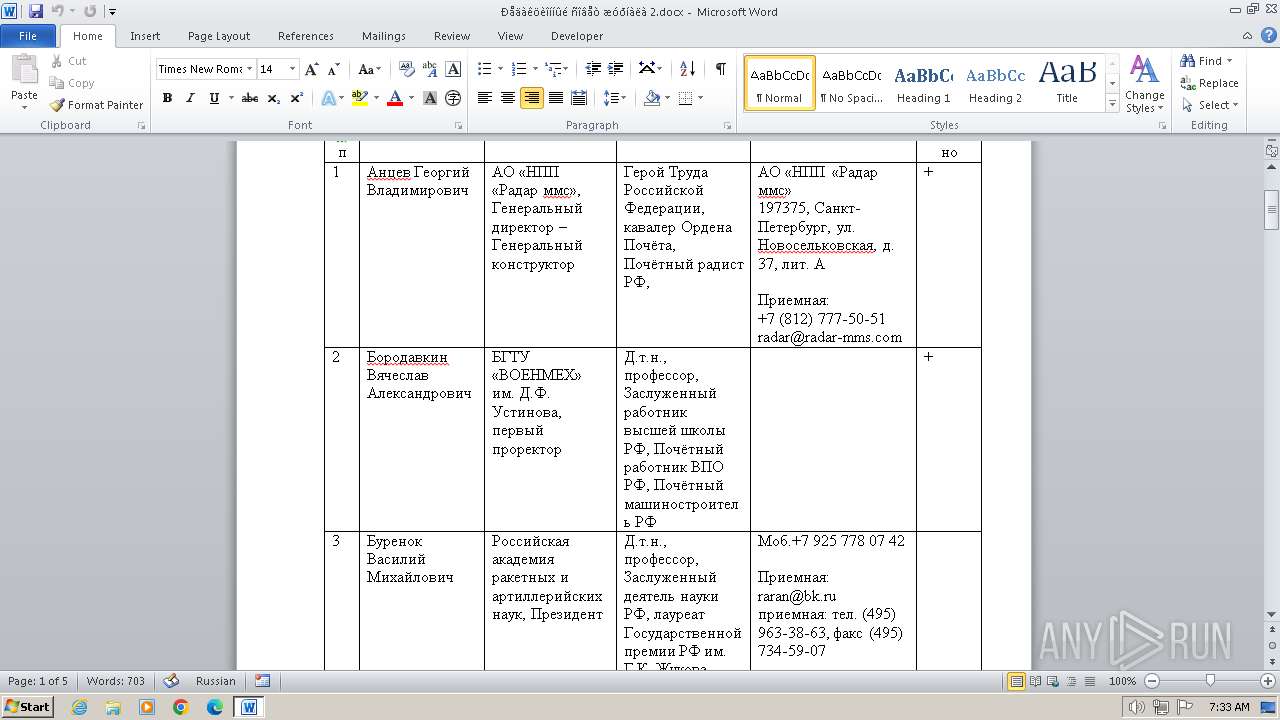Open the File tab
1280x720 pixels.
[28, 36]
